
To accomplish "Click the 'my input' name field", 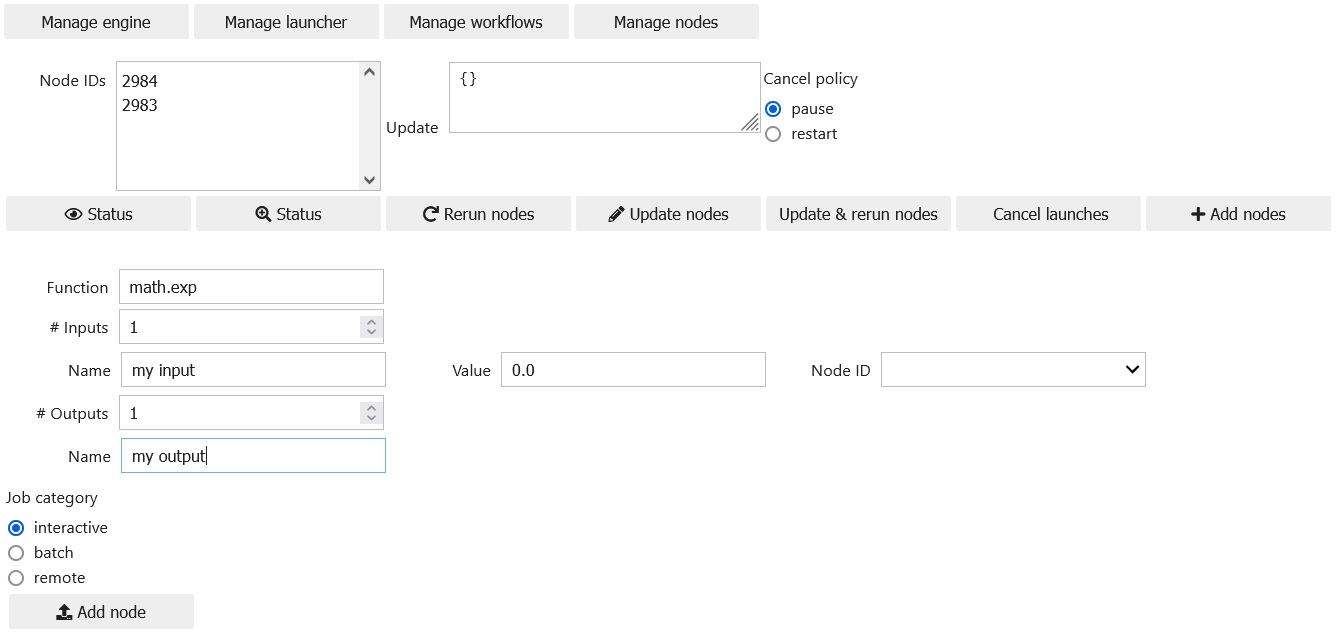I will tap(253, 370).
